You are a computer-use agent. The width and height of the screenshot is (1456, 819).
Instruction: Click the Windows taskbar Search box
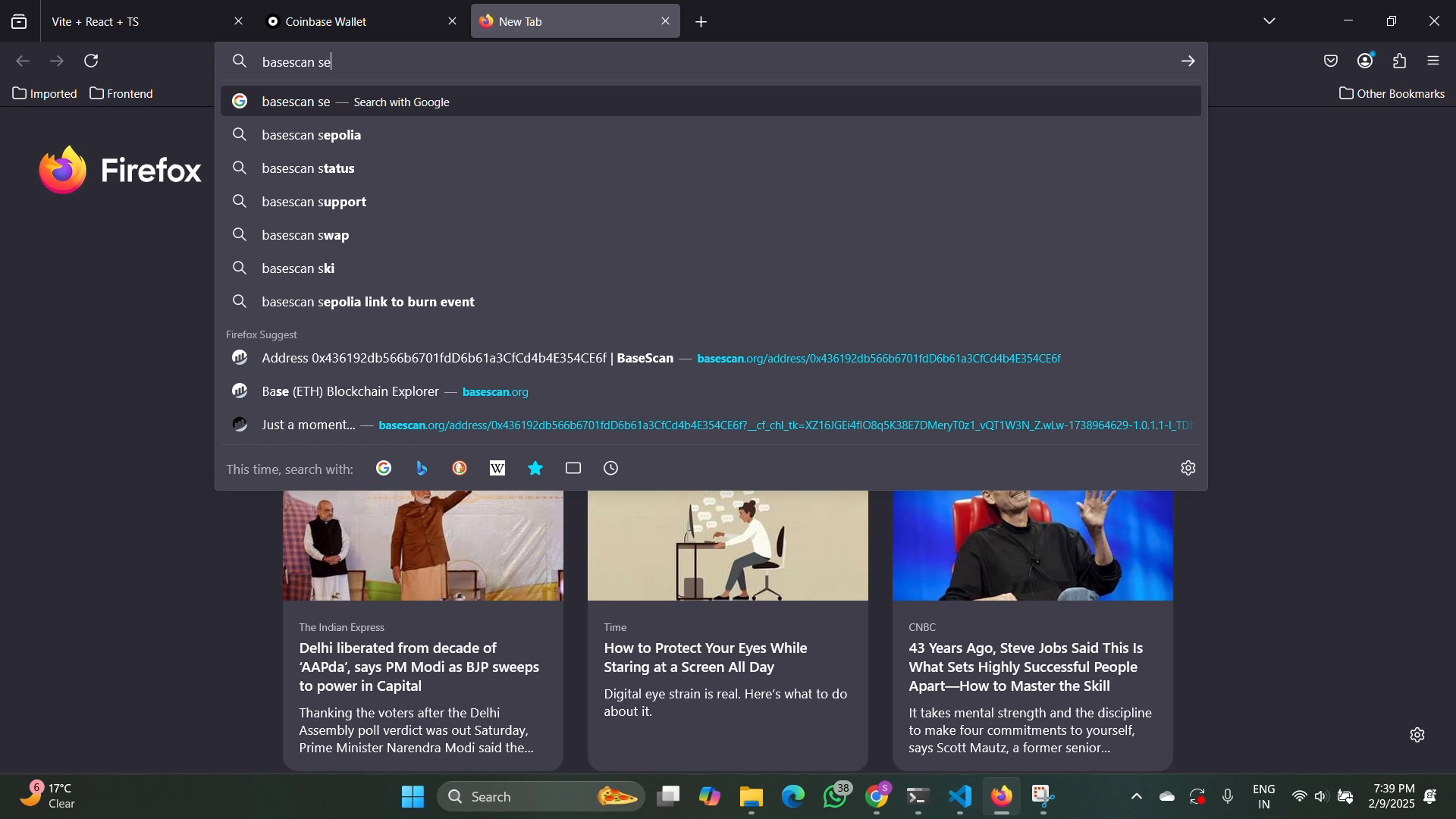point(541,797)
